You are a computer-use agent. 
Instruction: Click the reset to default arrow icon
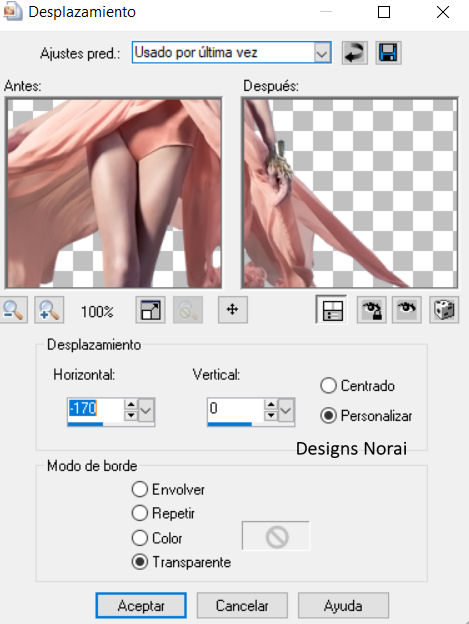(x=354, y=53)
